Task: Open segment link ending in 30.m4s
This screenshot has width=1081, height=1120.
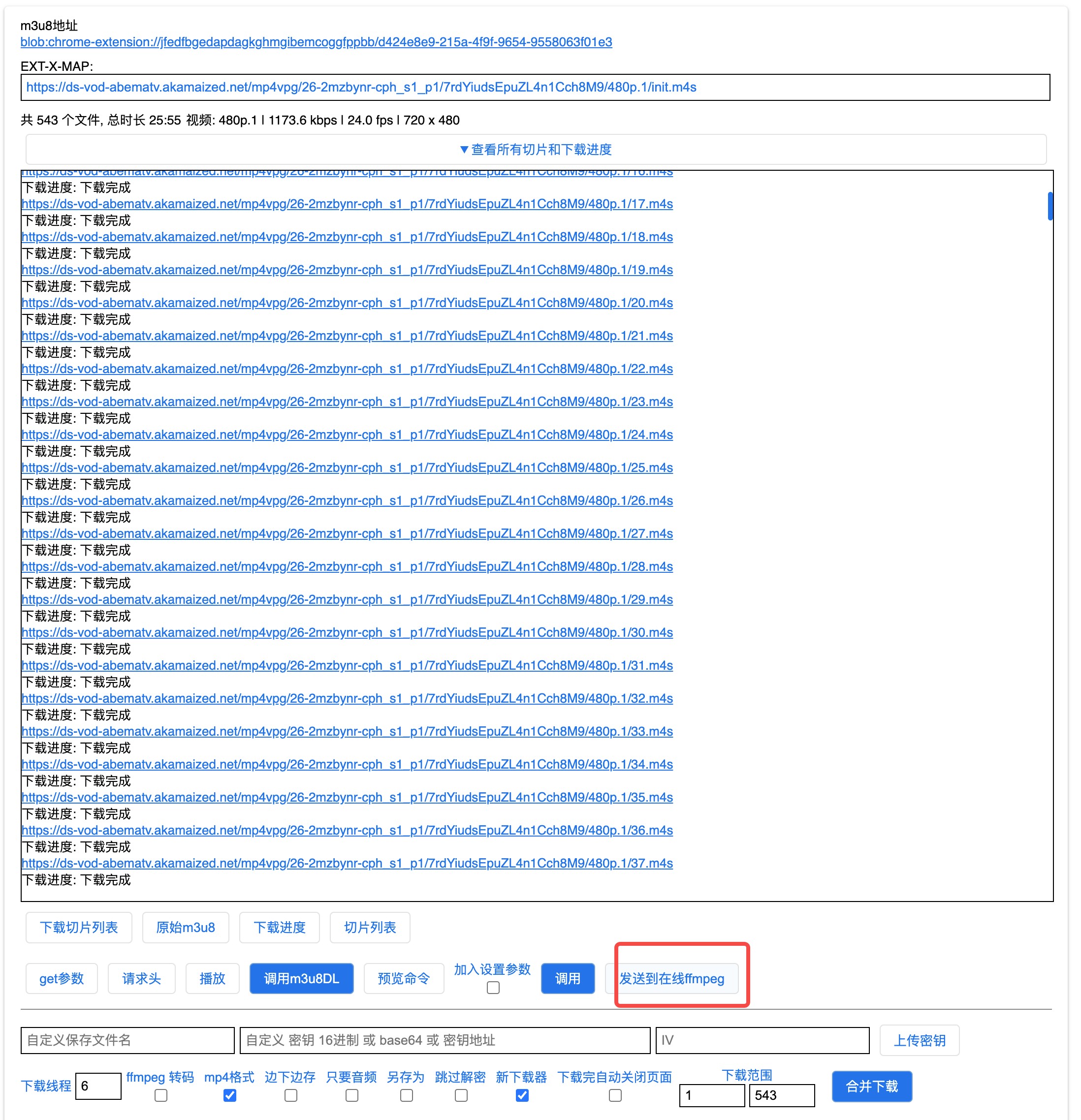Action: (347, 632)
